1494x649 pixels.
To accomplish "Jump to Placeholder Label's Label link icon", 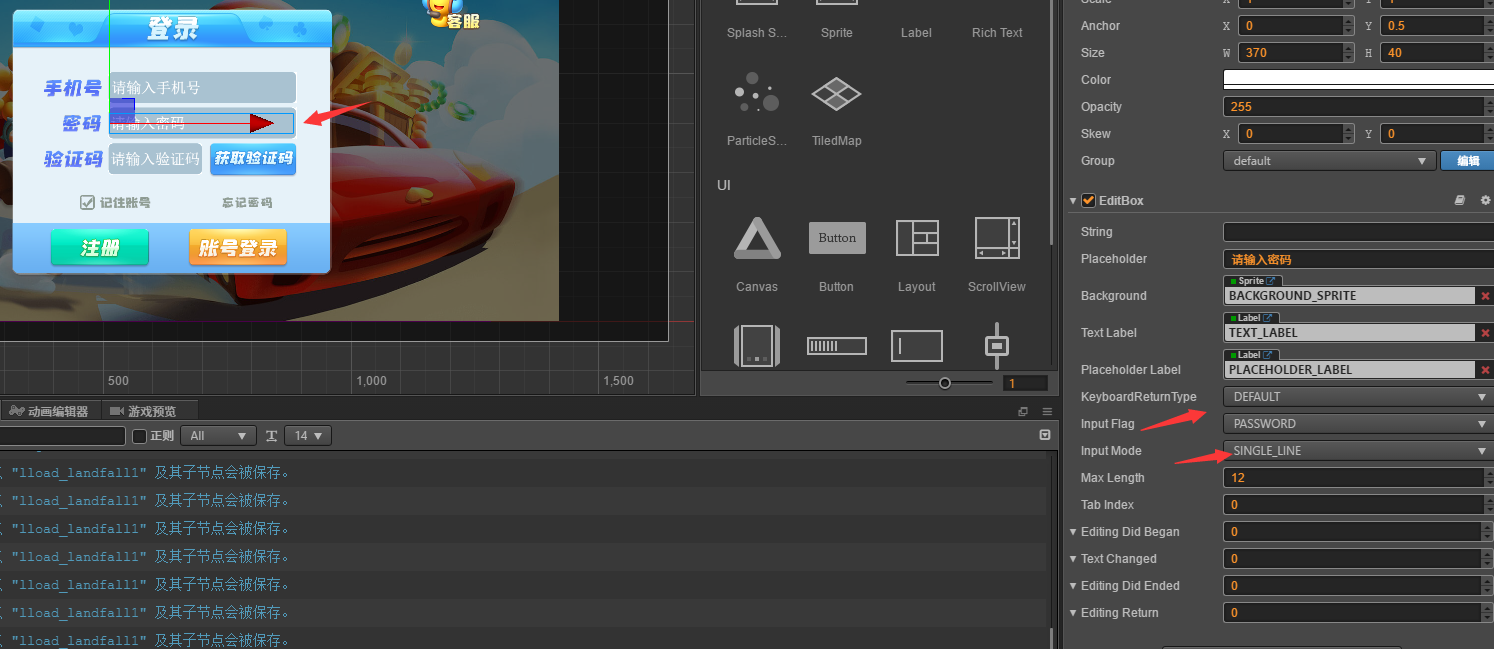I will 1268,355.
